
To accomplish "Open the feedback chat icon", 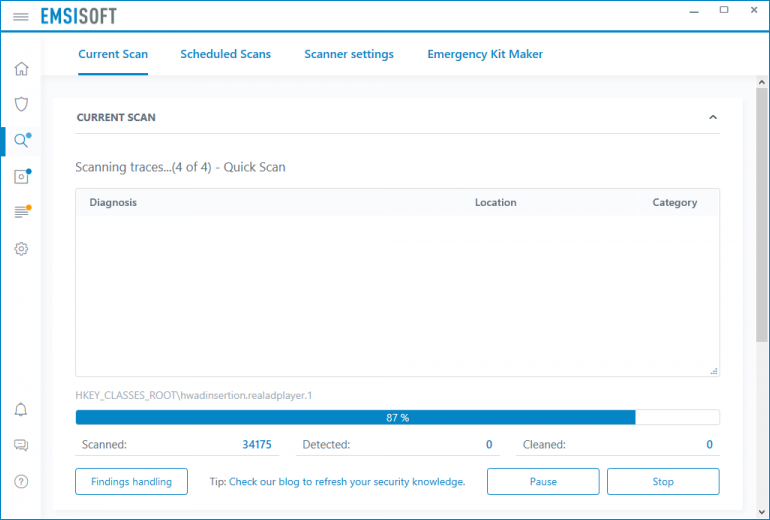I will (x=21, y=445).
